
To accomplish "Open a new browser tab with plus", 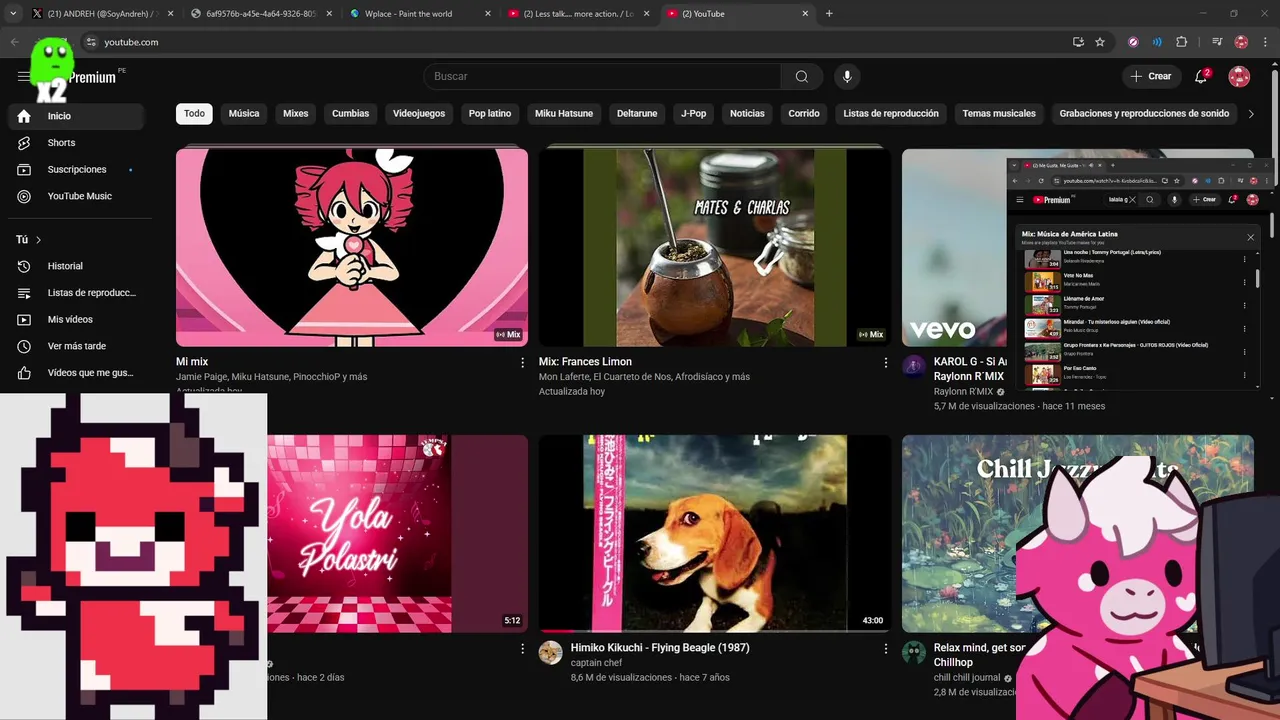I will [x=829, y=14].
